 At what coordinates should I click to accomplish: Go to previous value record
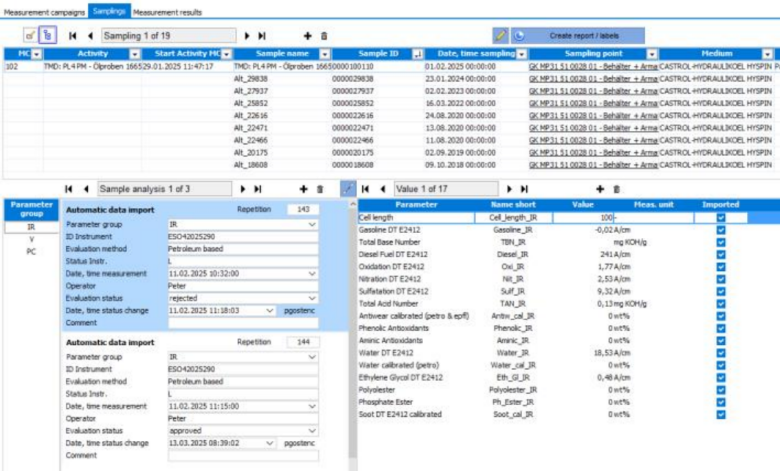tap(383, 189)
